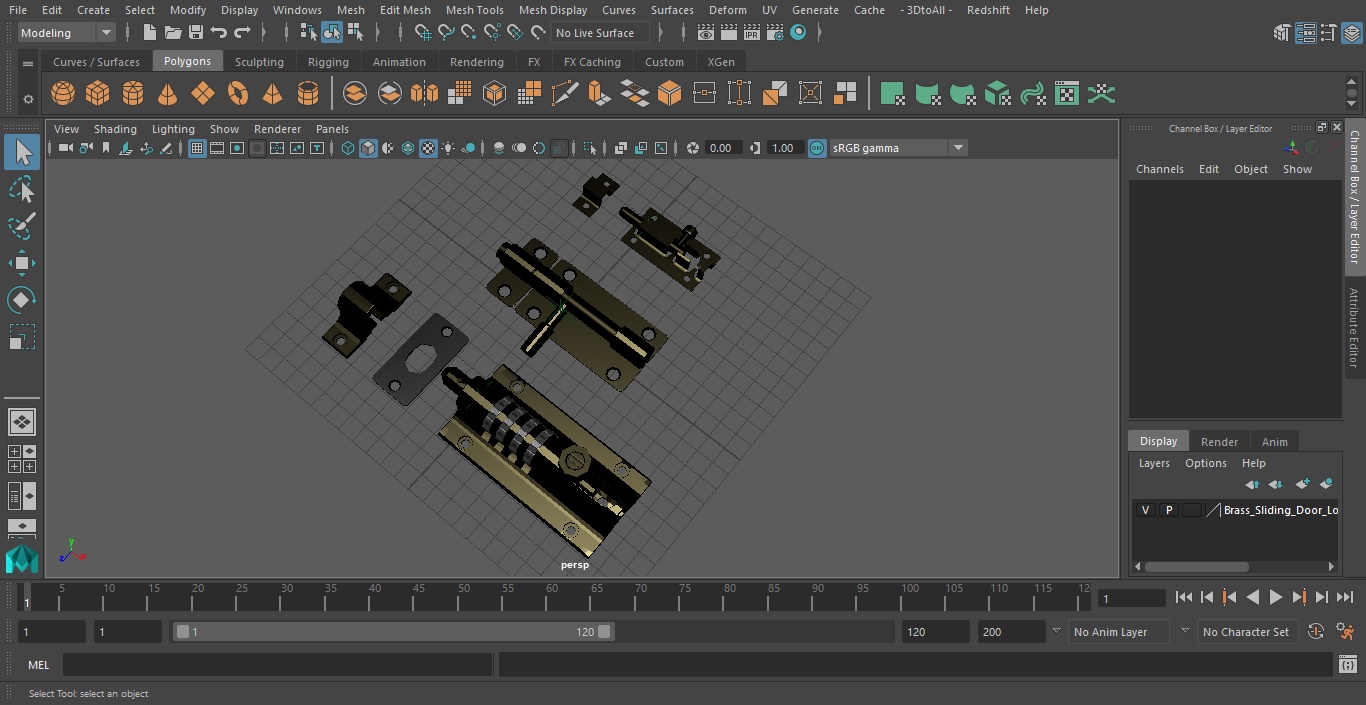Click the New scene icon

150,33
